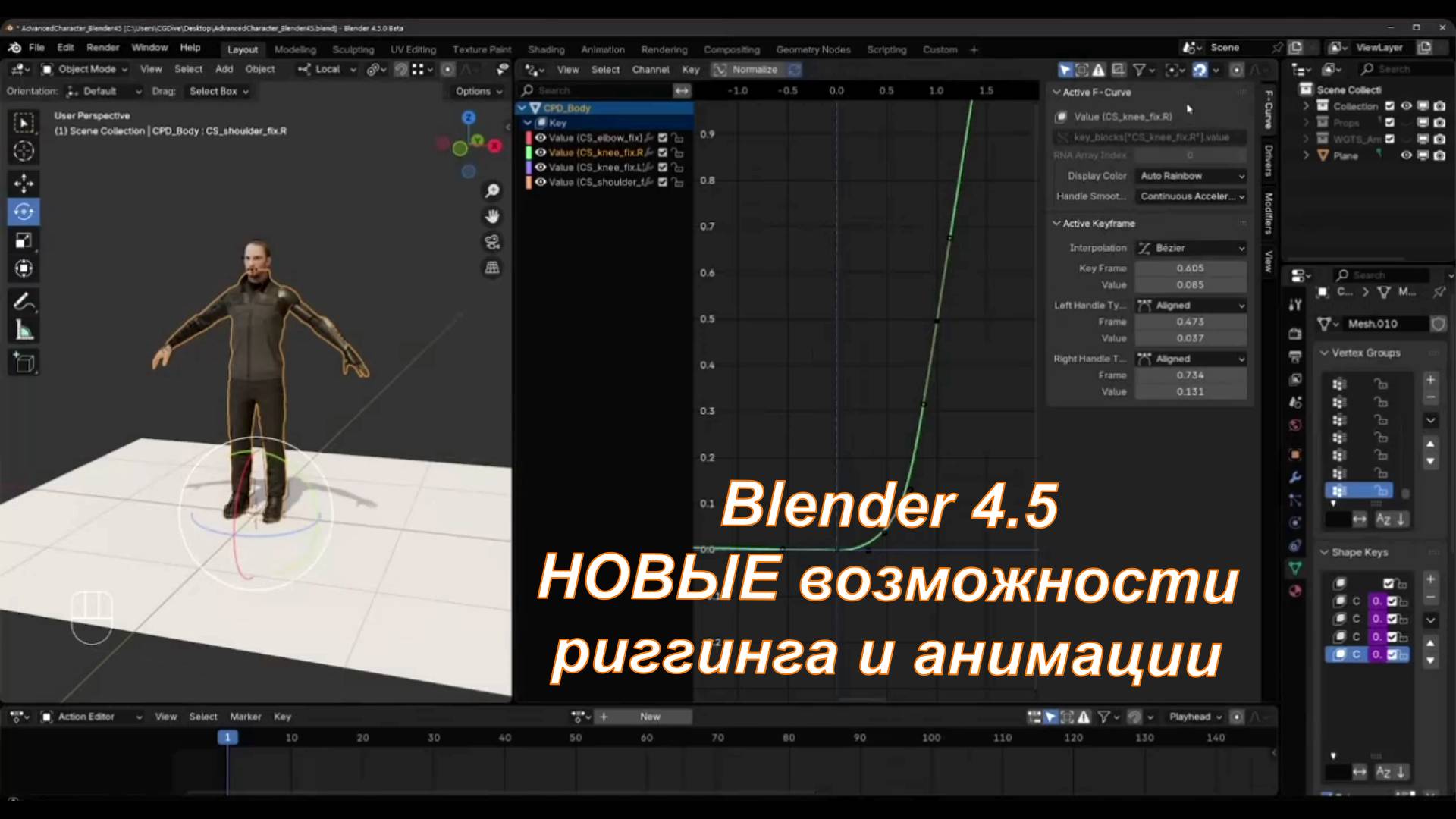
Task: Switch to the Animation workspace tab
Action: pos(602,49)
